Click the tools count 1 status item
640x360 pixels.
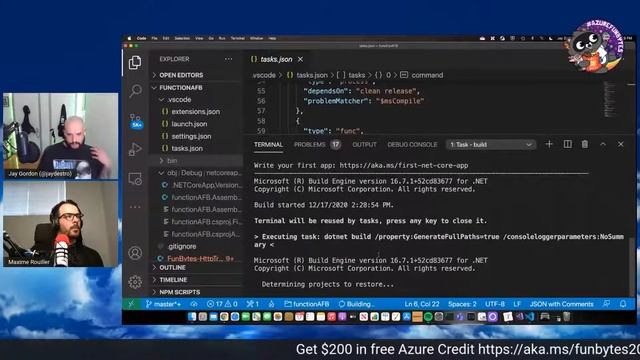click(x=253, y=304)
